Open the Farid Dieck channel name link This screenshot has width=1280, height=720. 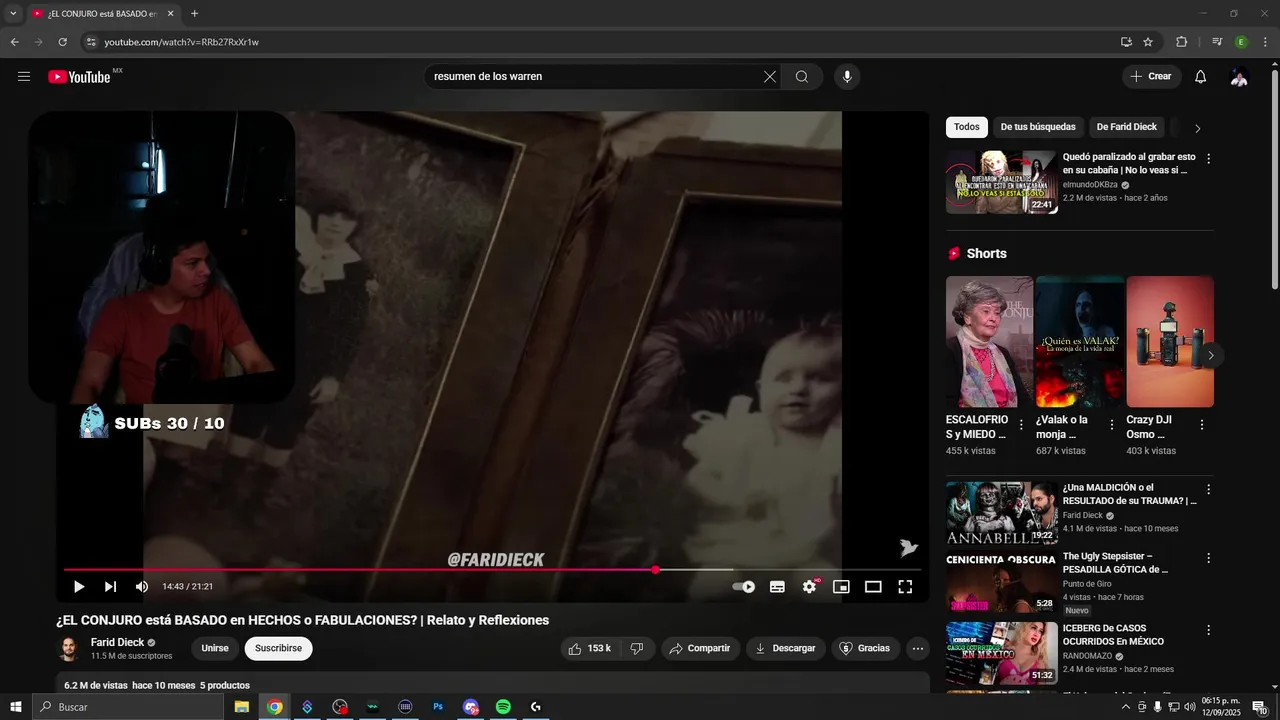click(x=118, y=642)
